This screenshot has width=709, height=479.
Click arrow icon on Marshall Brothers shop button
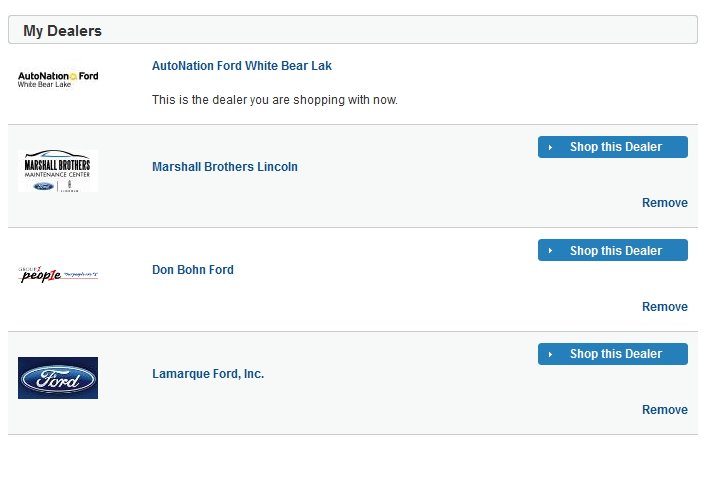pyautogui.click(x=550, y=147)
